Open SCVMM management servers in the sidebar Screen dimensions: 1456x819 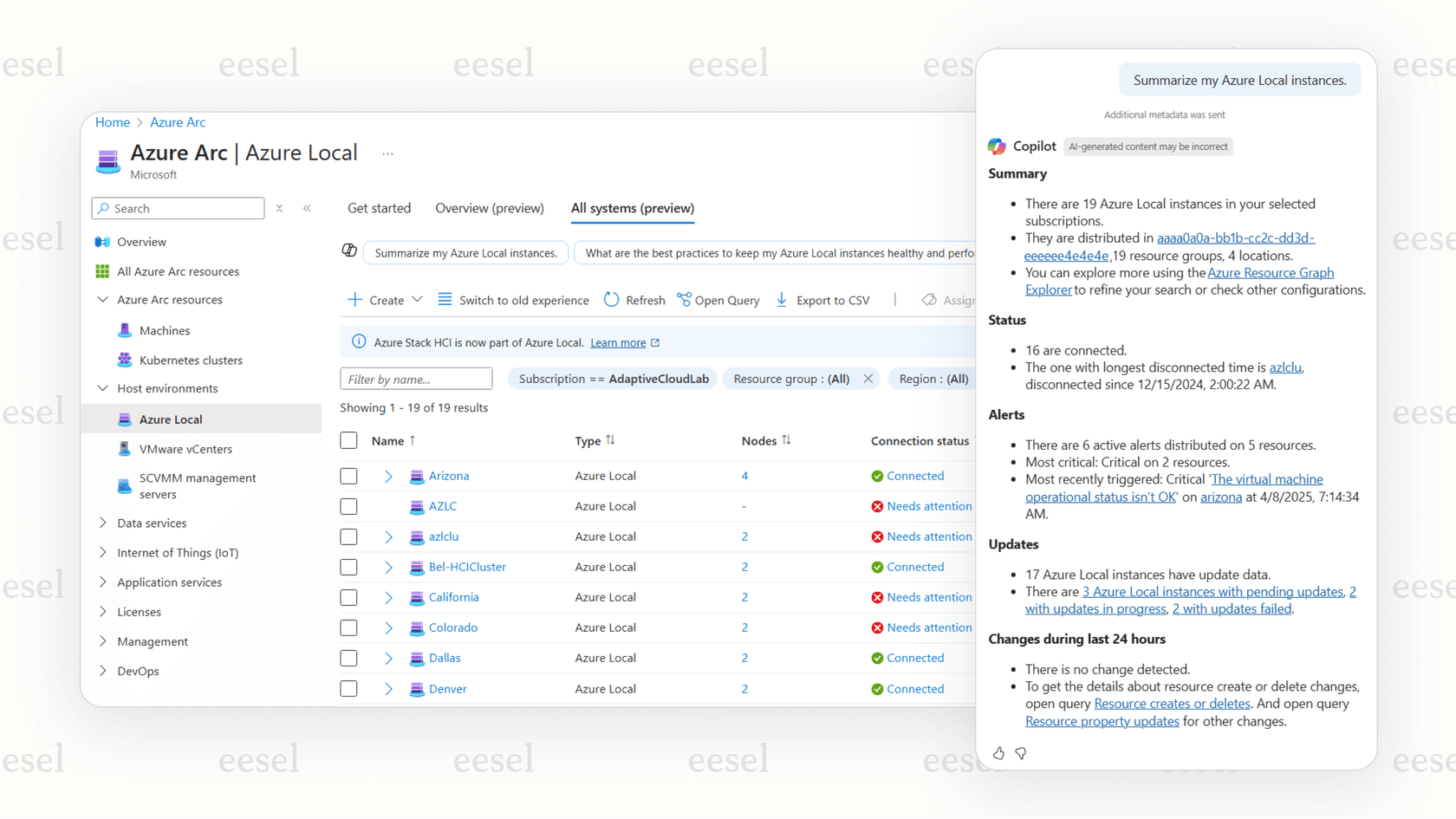pos(198,485)
